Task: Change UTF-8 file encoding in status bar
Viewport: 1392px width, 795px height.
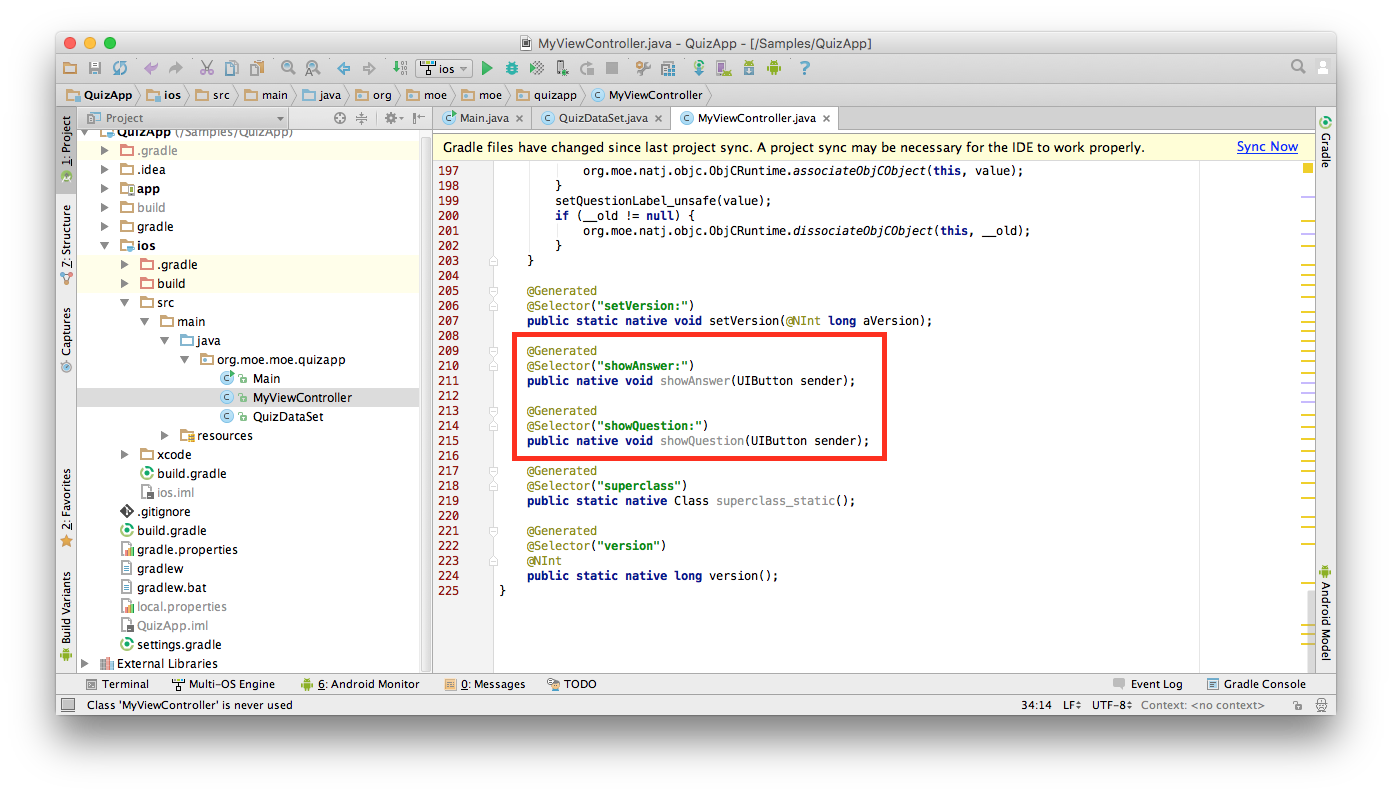Action: 1111,705
